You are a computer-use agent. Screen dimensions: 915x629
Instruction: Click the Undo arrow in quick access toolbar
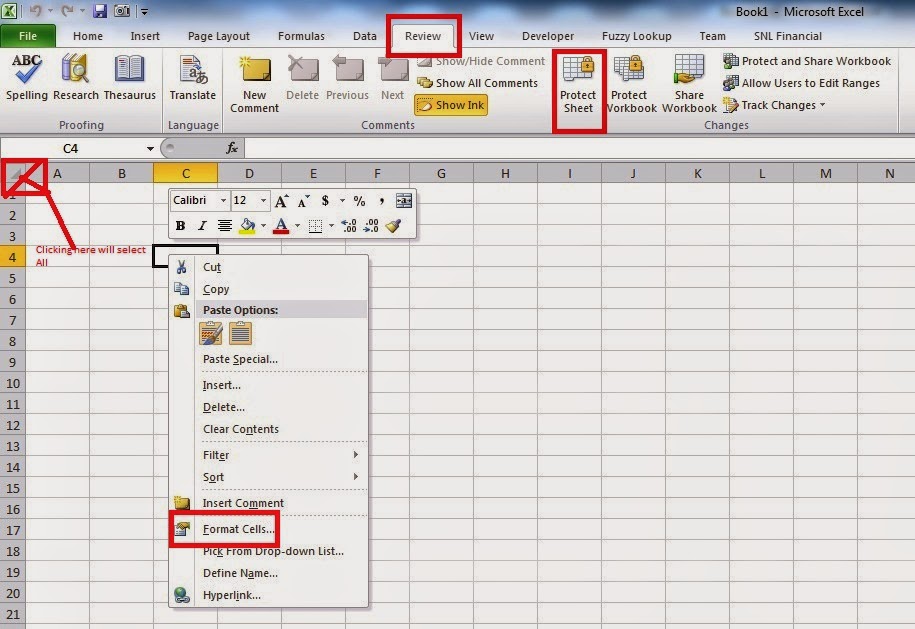tap(35, 11)
